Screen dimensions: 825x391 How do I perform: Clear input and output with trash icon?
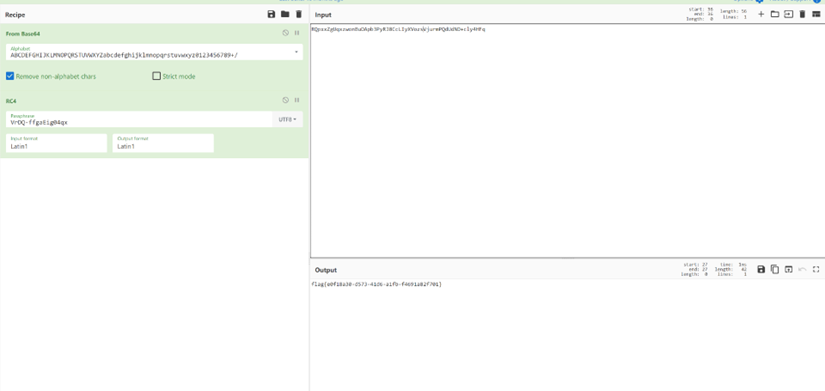(802, 14)
